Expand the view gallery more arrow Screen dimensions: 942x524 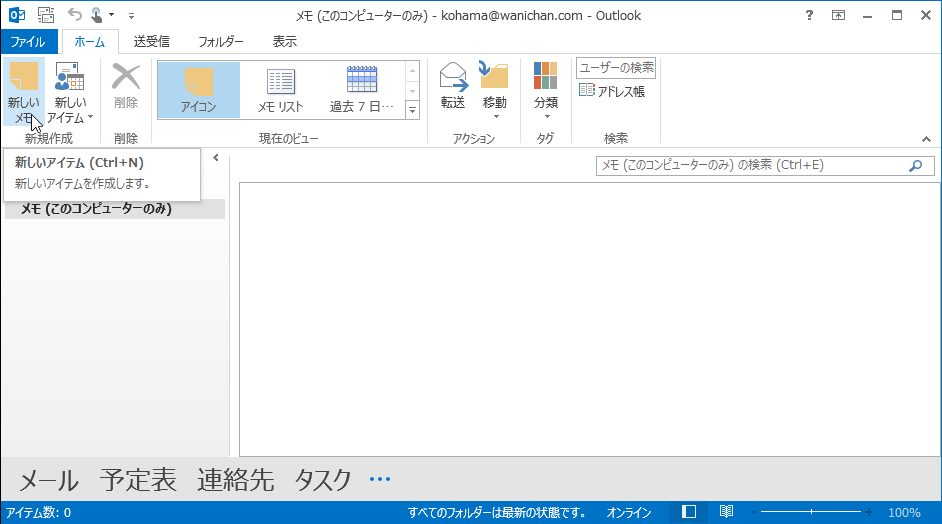click(x=412, y=111)
